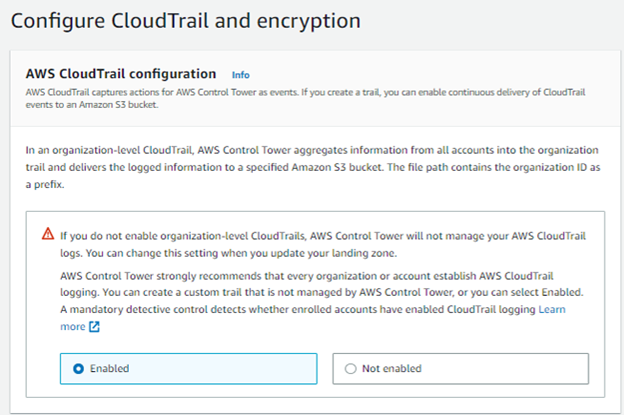
Task: Click the 'Learn' hyperlink after CloudTrail logging
Action: [552, 309]
